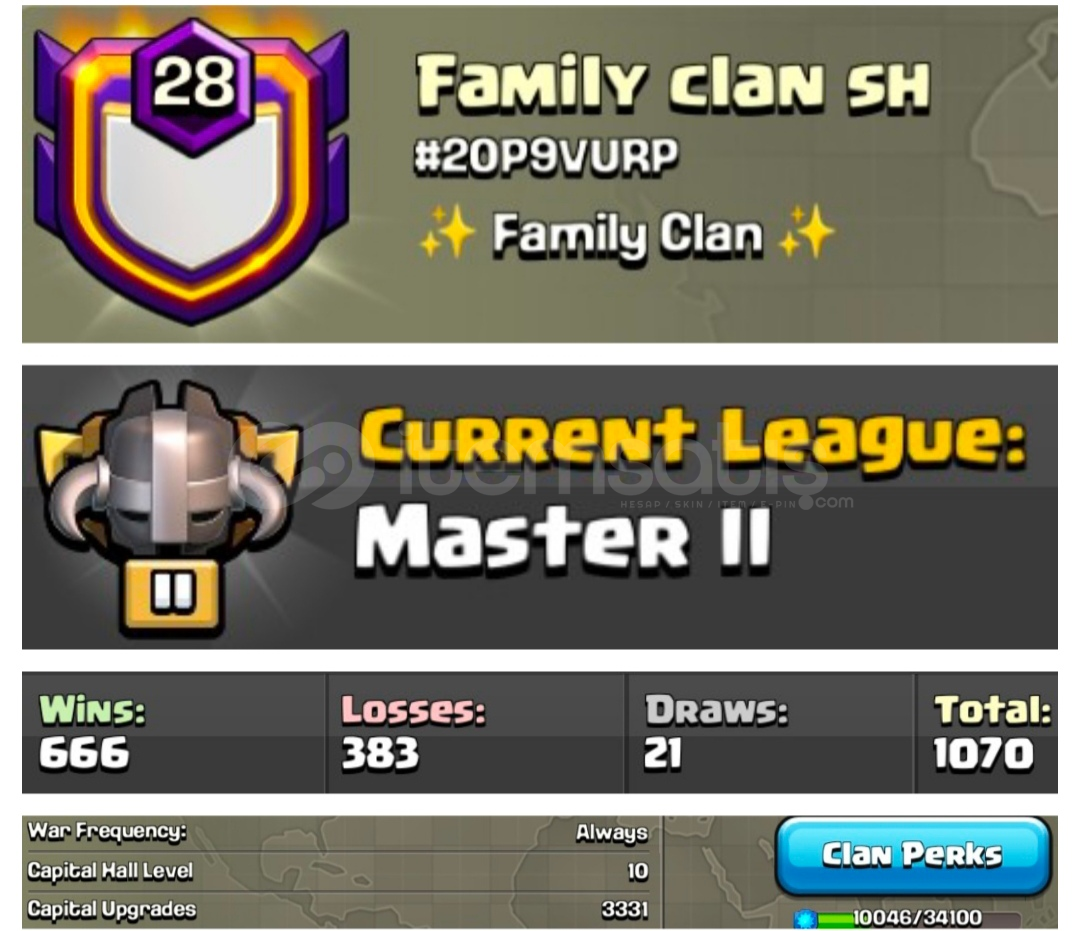Click the Capital Upgrades 3331 row

(338, 910)
